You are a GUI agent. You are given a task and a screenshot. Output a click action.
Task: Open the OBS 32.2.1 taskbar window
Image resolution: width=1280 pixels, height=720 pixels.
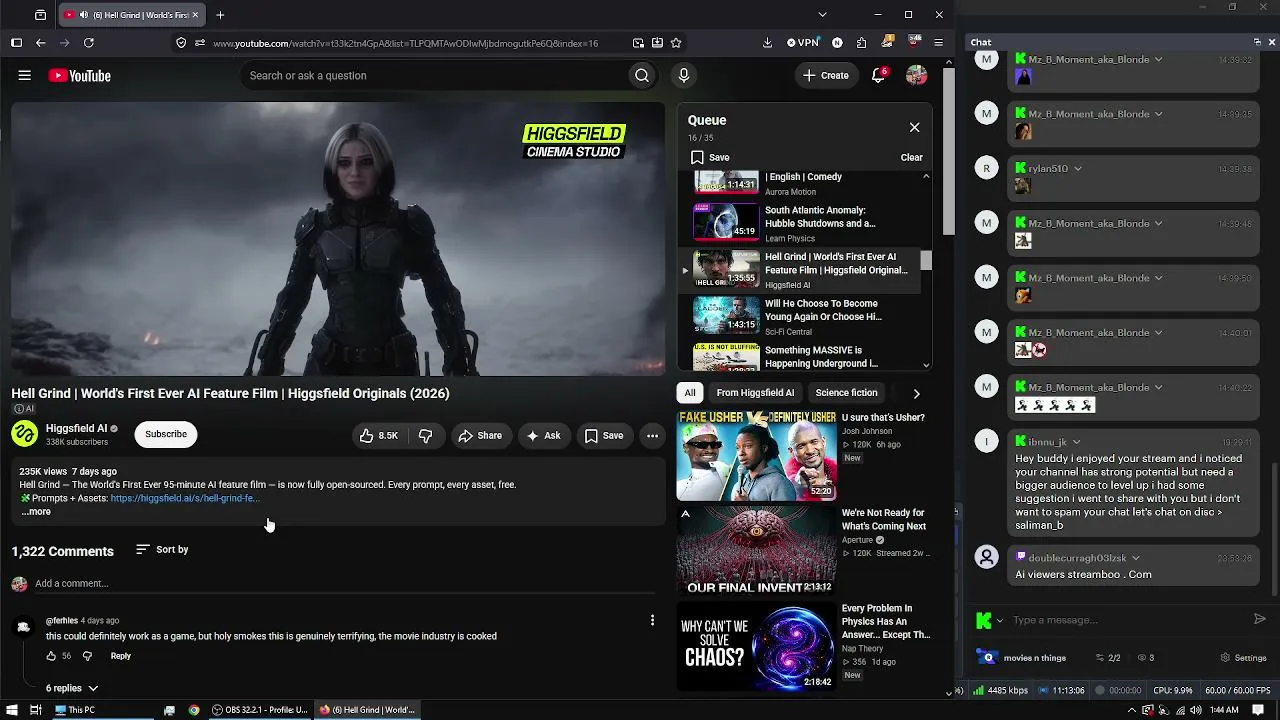[x=260, y=710]
